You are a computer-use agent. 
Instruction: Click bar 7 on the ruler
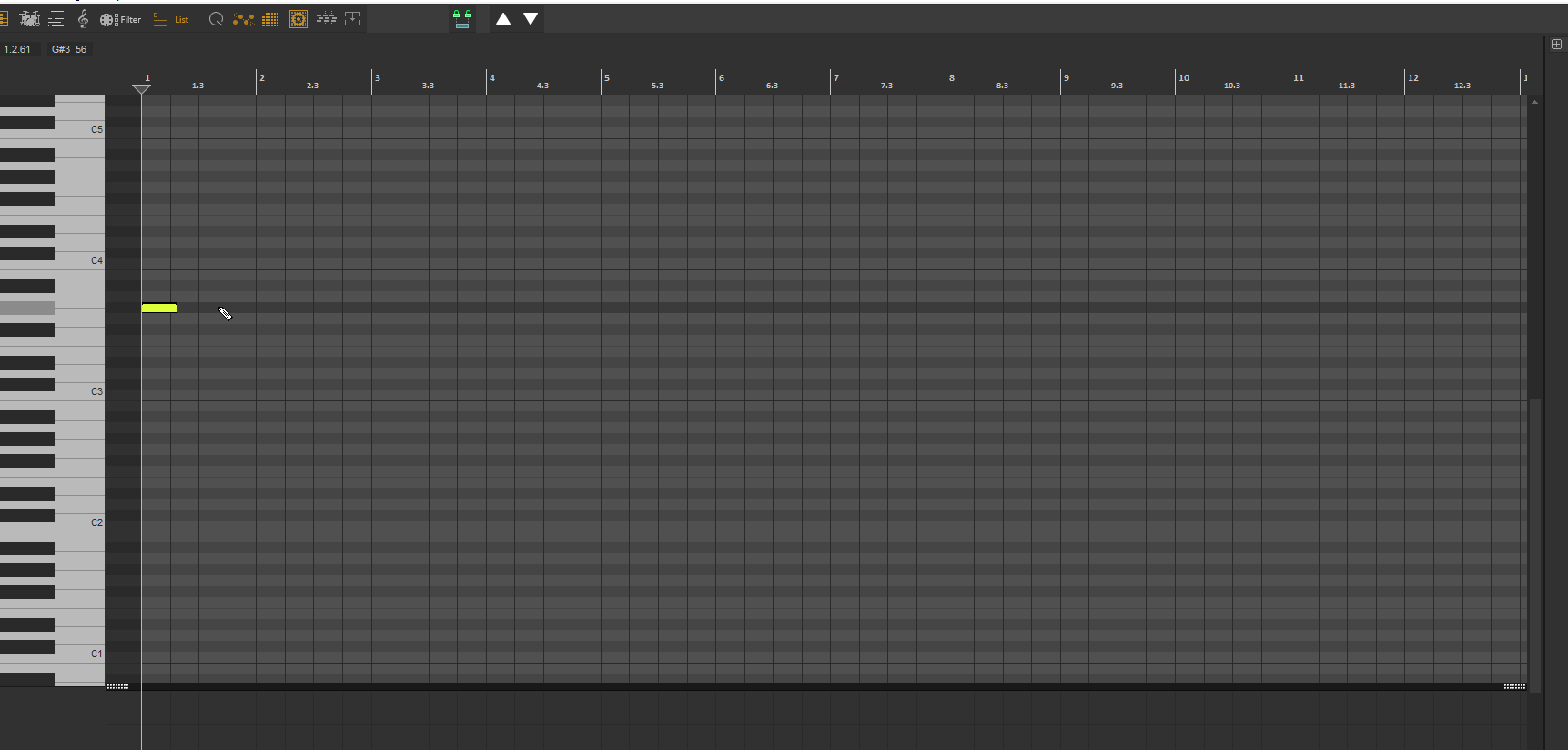click(x=835, y=78)
